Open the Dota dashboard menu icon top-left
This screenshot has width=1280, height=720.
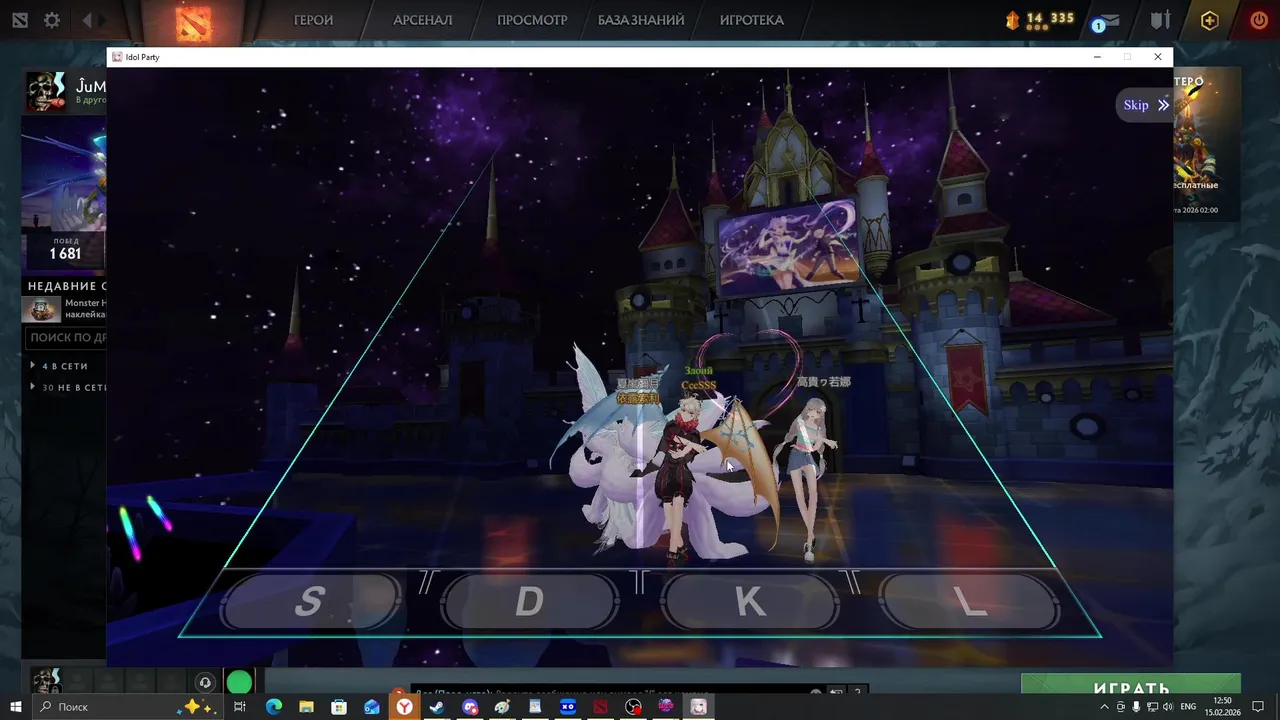coord(20,20)
